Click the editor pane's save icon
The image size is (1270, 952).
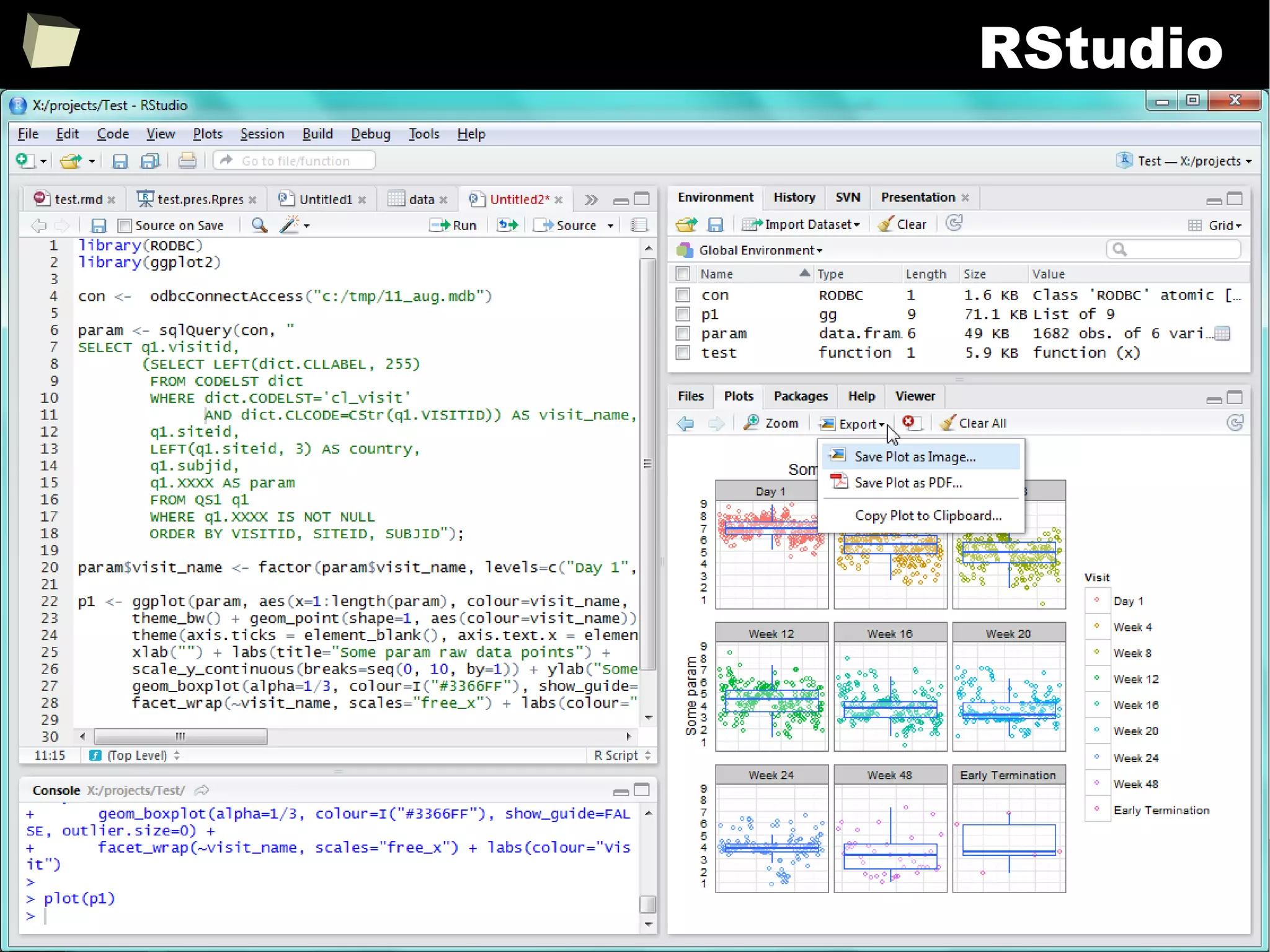point(98,226)
